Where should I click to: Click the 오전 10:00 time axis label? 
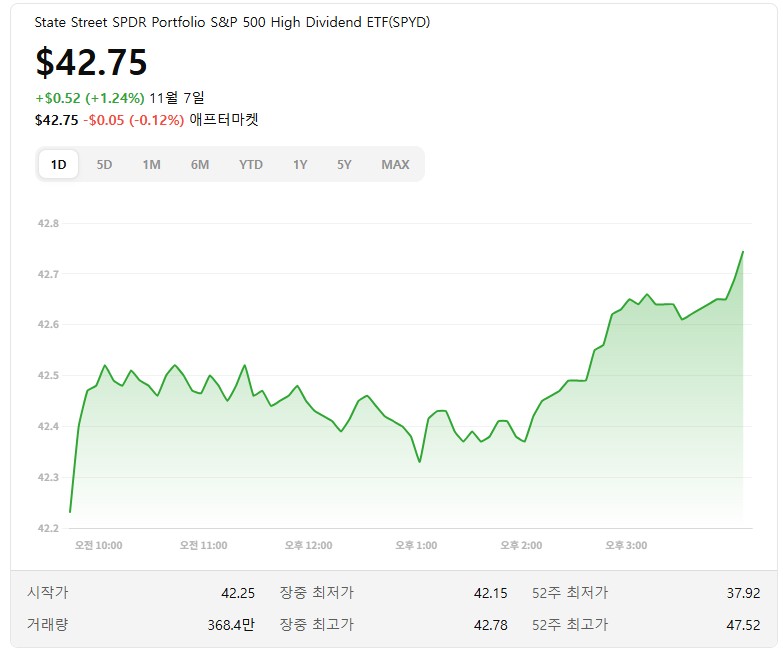click(99, 545)
